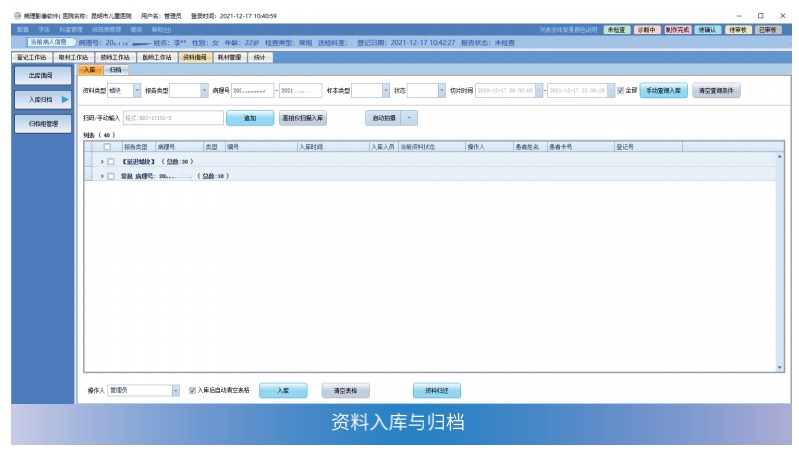Click the 入库归档 sidebar button
The image size is (799, 458).
[42, 99]
